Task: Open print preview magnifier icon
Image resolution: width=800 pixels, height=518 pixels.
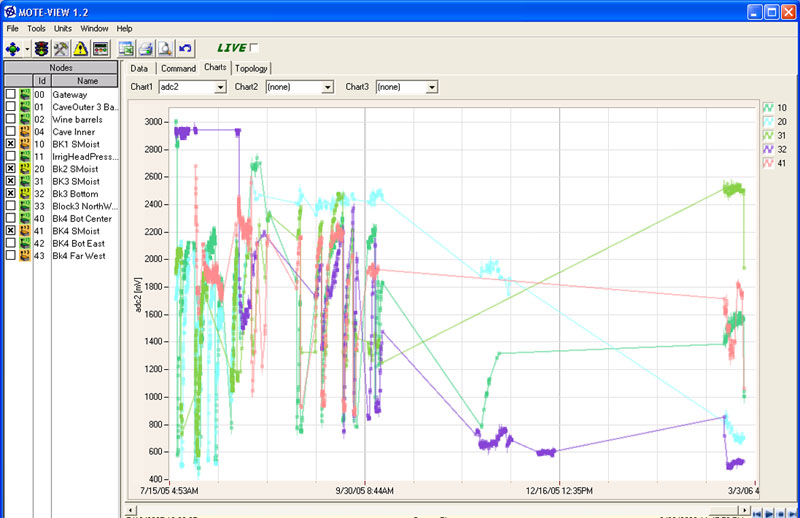Action: (x=165, y=48)
